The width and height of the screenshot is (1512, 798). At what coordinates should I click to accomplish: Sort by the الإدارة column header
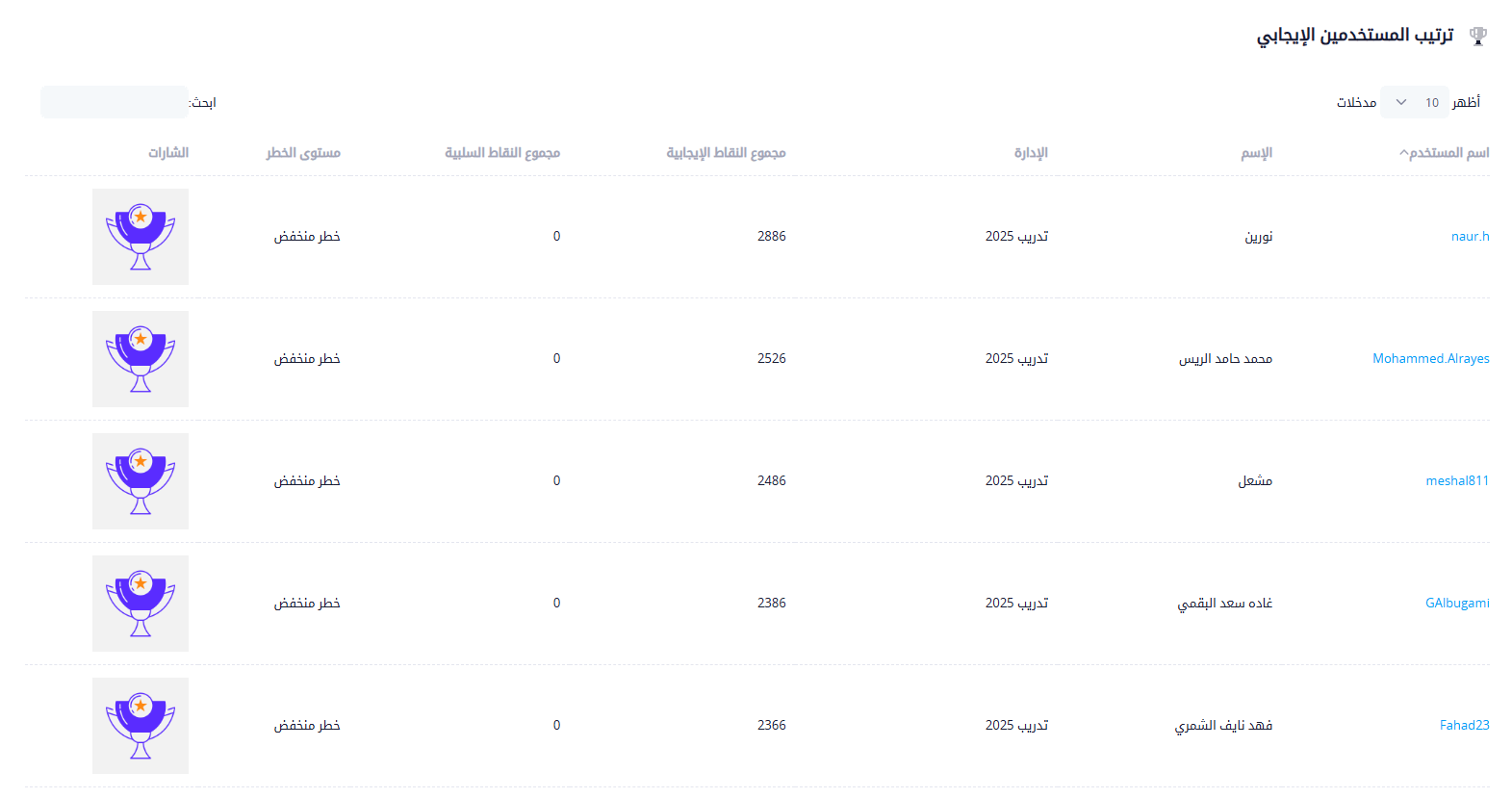click(1031, 153)
